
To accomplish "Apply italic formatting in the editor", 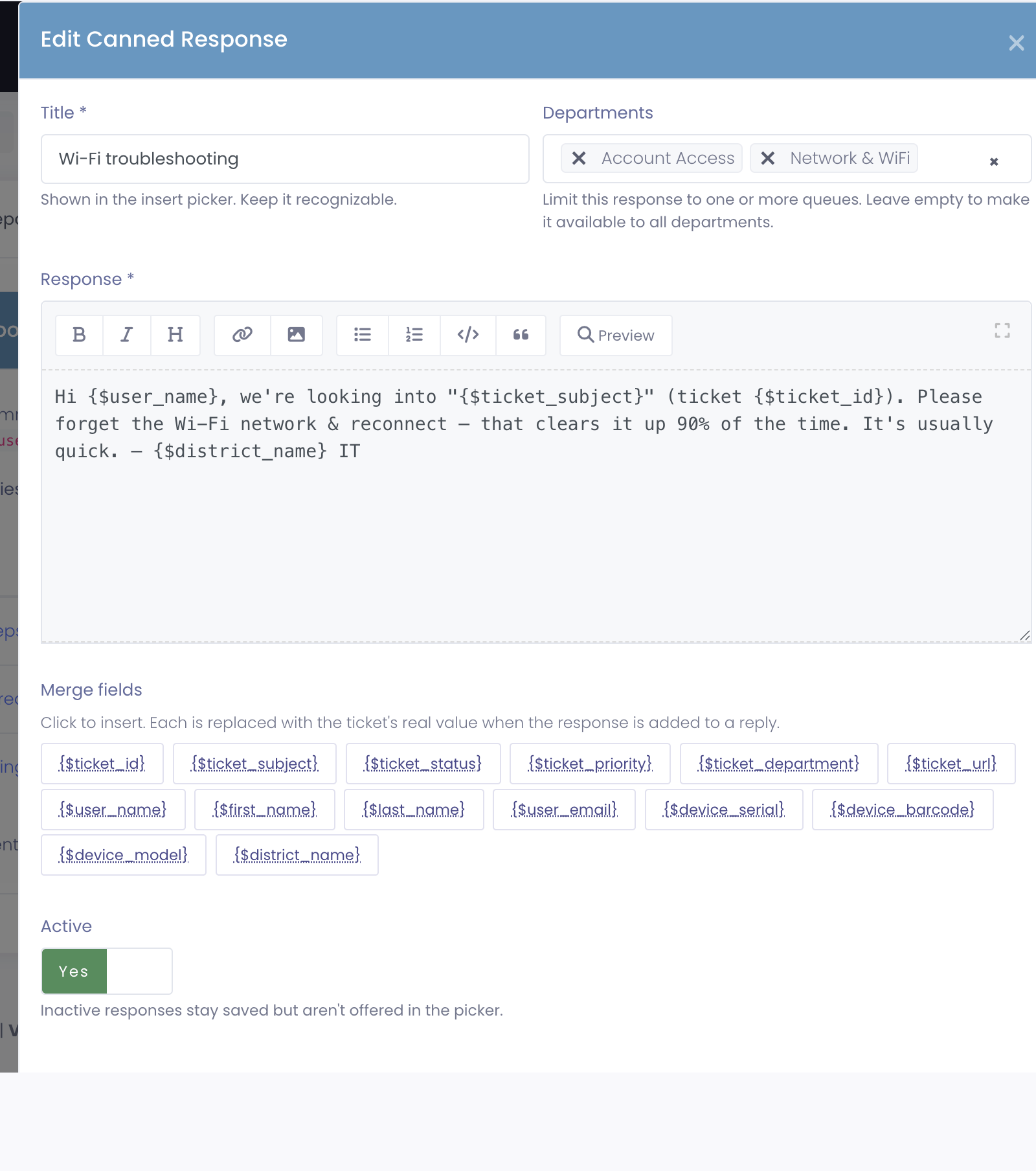I will (127, 335).
